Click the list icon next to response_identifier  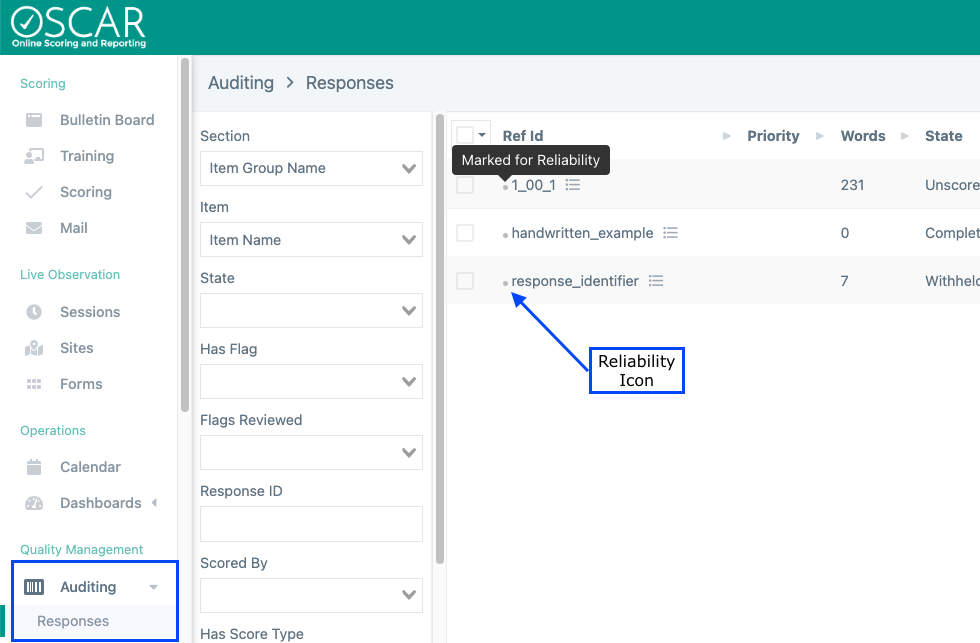(x=656, y=281)
